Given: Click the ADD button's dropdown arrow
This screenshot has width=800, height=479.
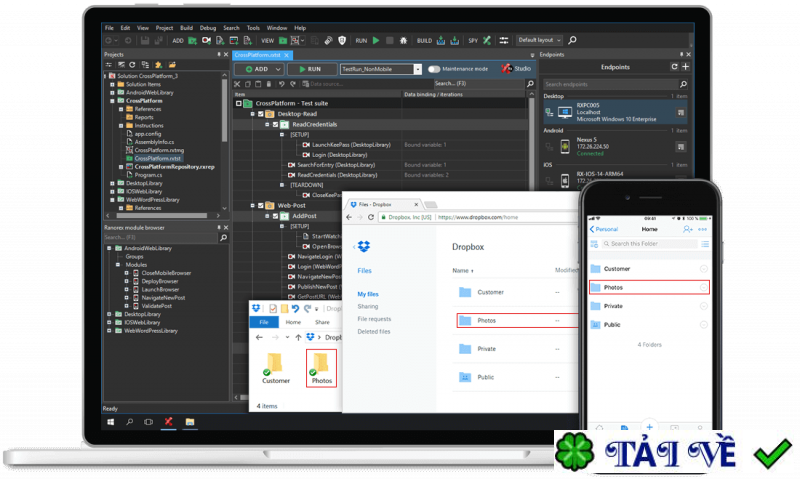Looking at the screenshot, I should 278,69.
